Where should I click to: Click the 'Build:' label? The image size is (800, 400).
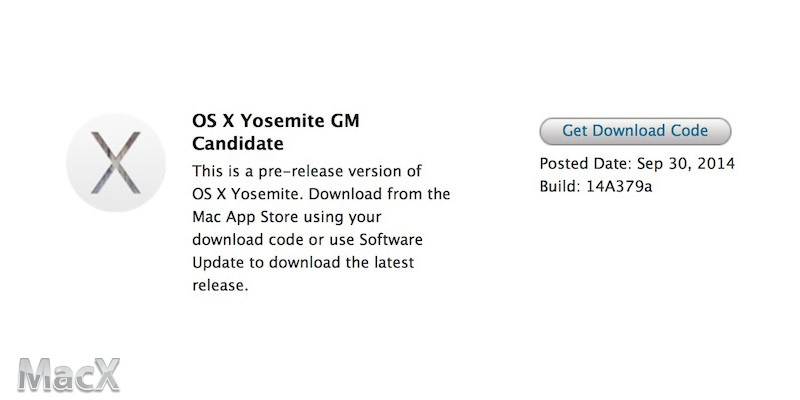560,186
